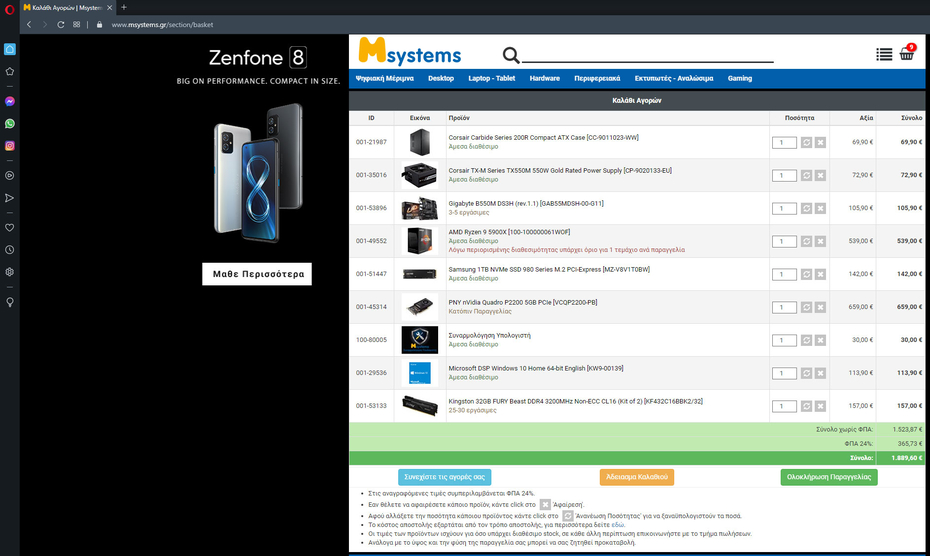Click product ID 001-45314
930x556 pixels.
(371, 307)
